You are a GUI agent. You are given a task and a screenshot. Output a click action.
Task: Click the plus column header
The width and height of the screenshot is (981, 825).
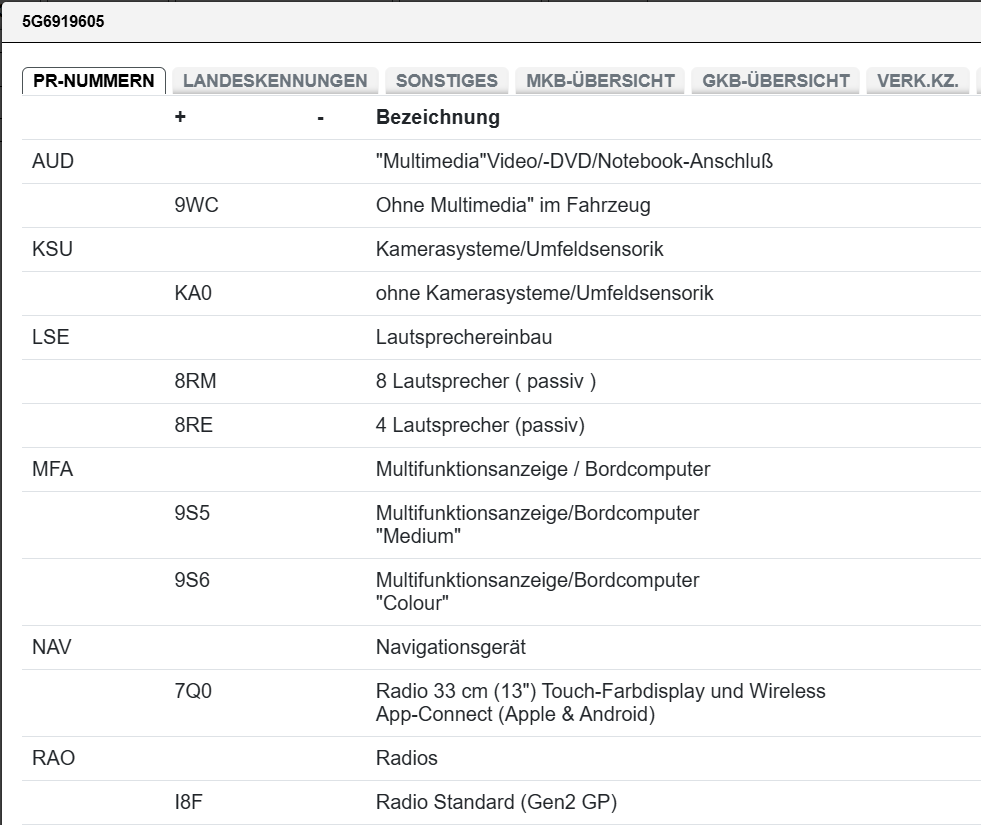point(180,118)
